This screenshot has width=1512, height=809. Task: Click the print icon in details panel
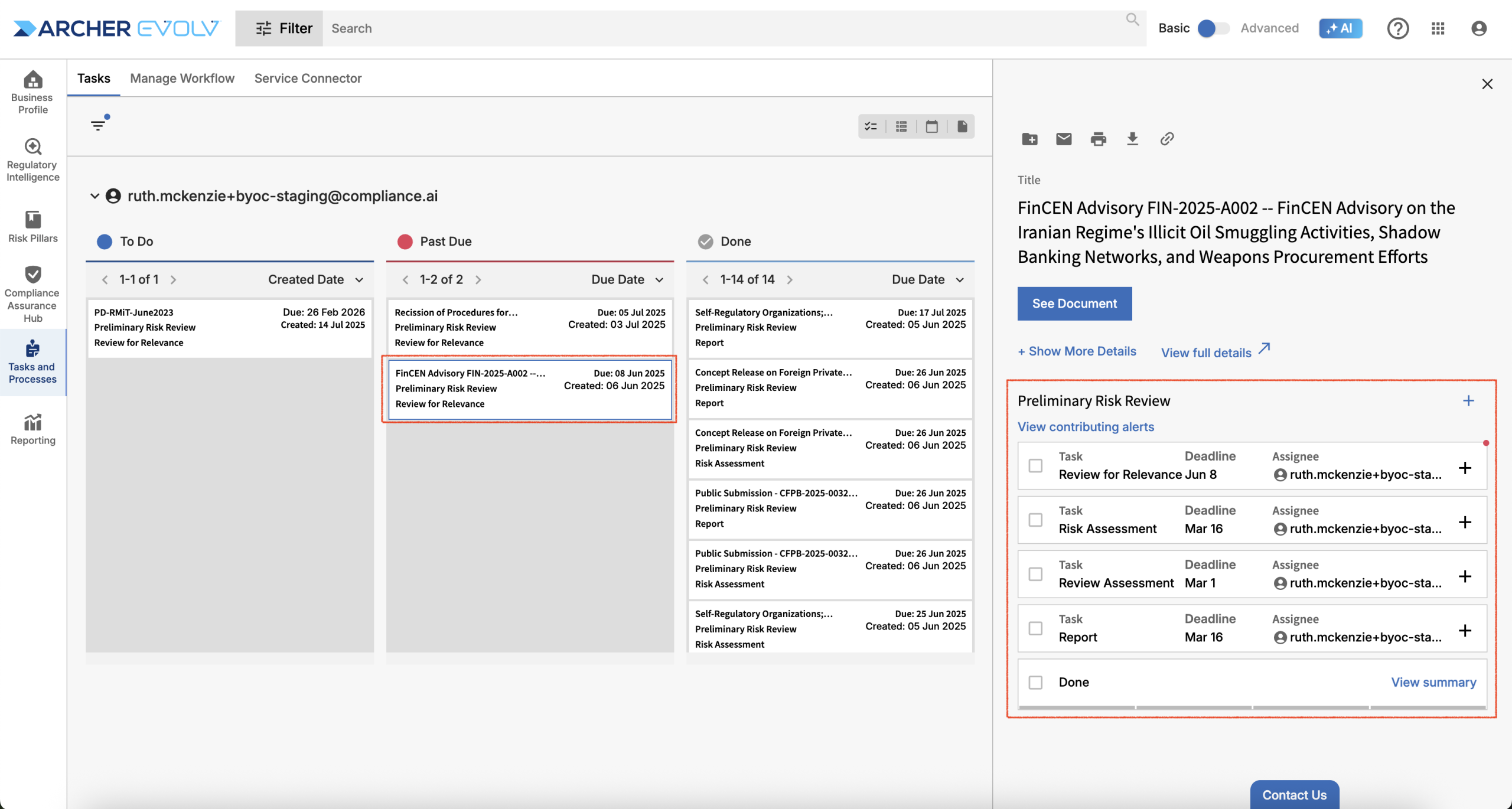point(1098,139)
